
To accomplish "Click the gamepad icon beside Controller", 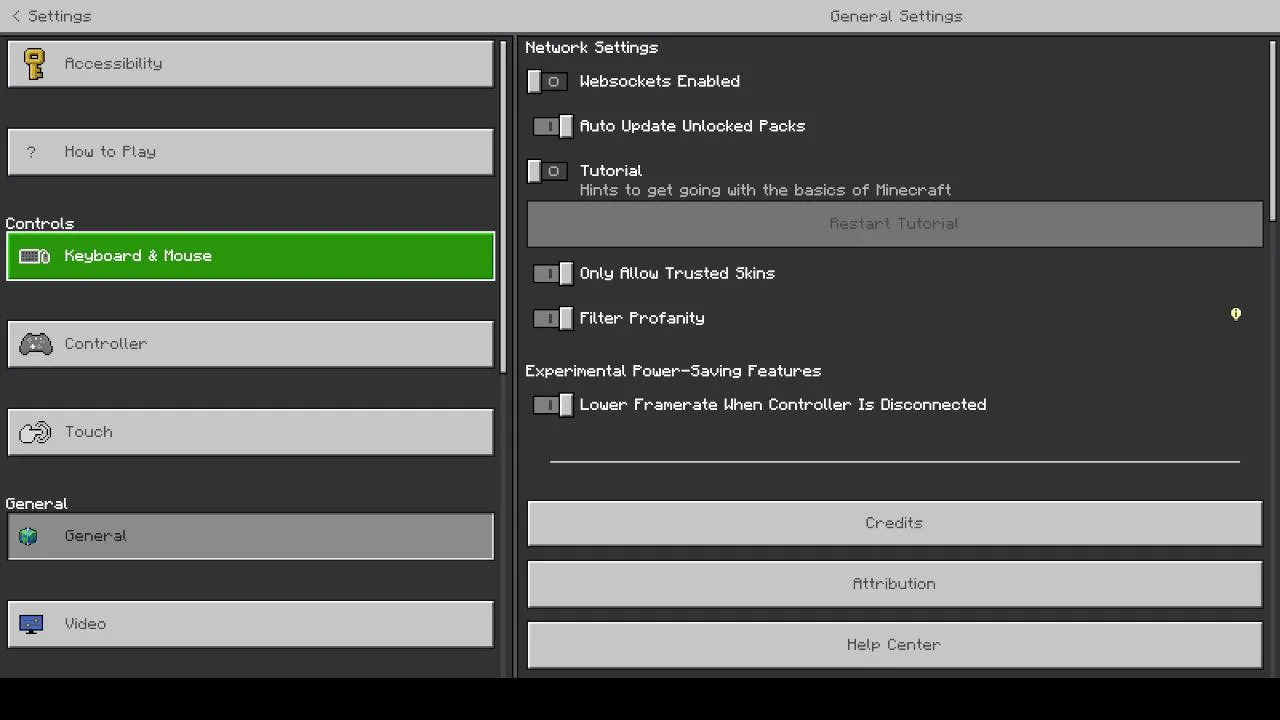I will pyautogui.click(x=36, y=344).
